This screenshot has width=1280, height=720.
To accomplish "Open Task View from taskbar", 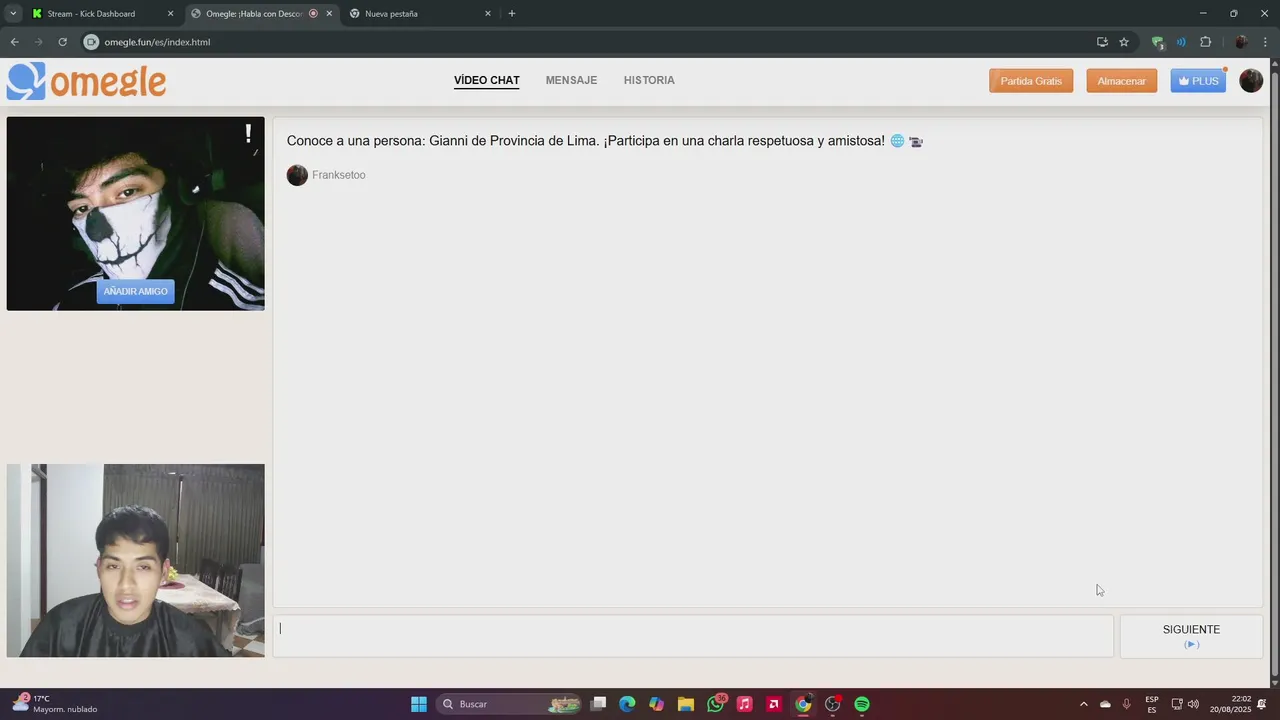I will tap(598, 704).
